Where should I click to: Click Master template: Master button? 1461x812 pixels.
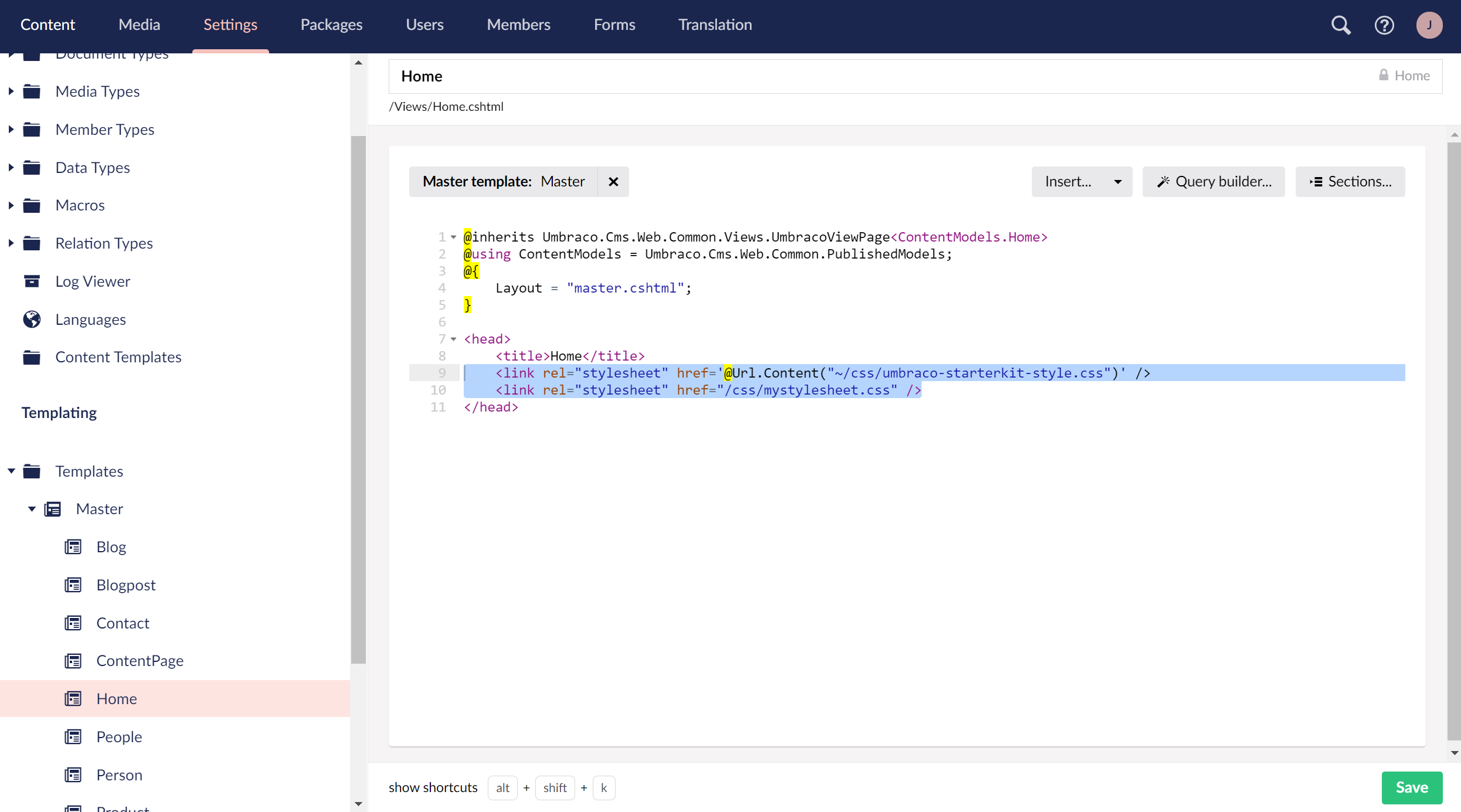(504, 182)
